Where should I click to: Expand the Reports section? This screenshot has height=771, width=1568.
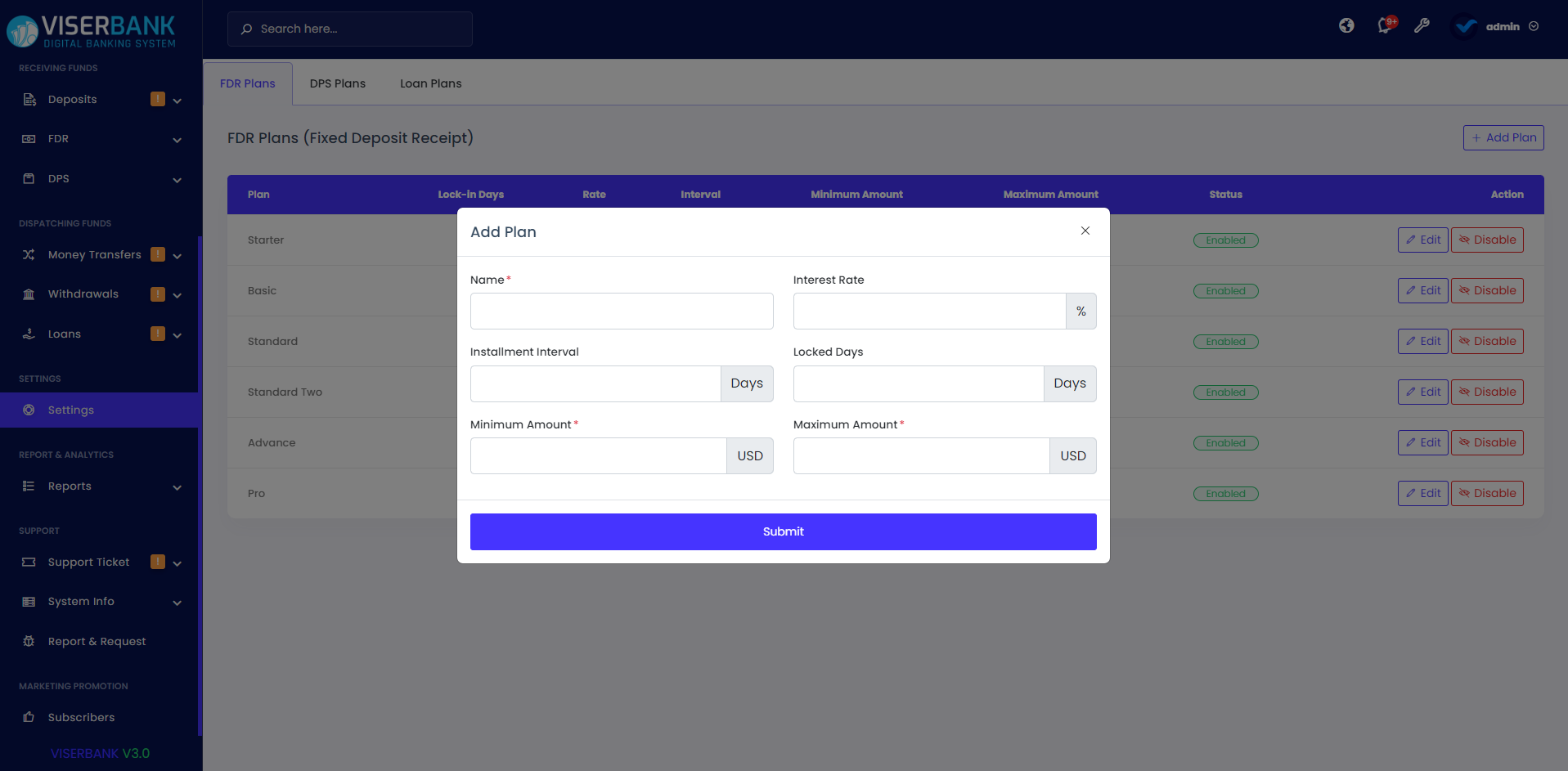coord(177,486)
